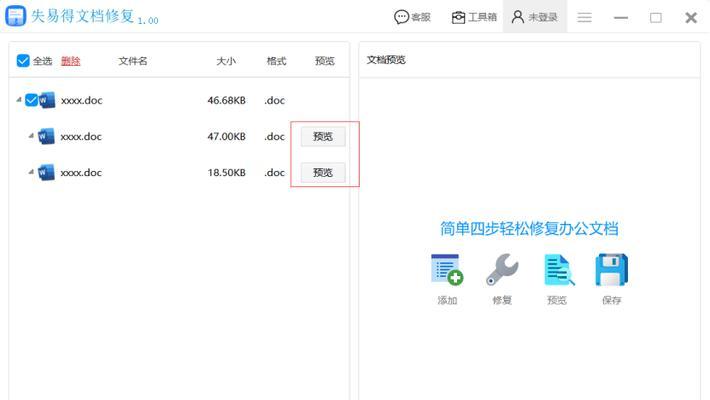This screenshot has width=710, height=400.
Task: Expand the 47.00KB xxxx.doc row arrow
Action: (x=31, y=135)
